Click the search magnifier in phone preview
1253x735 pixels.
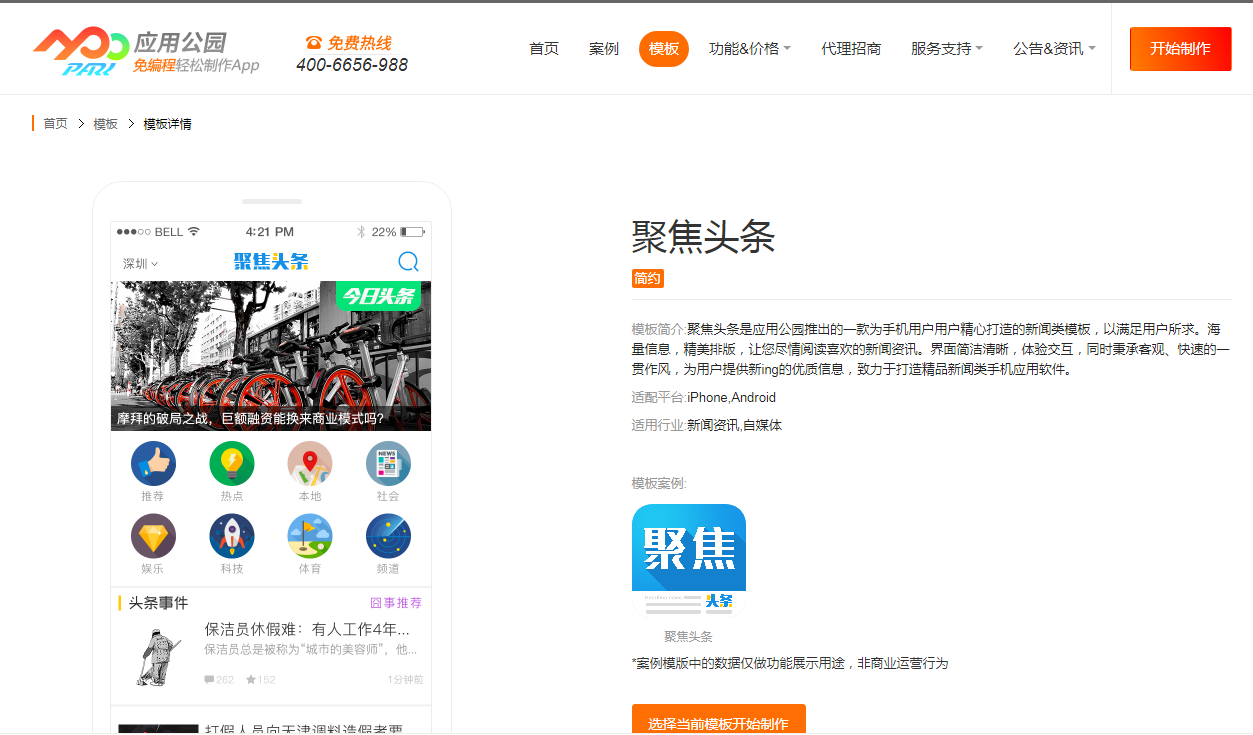click(408, 262)
